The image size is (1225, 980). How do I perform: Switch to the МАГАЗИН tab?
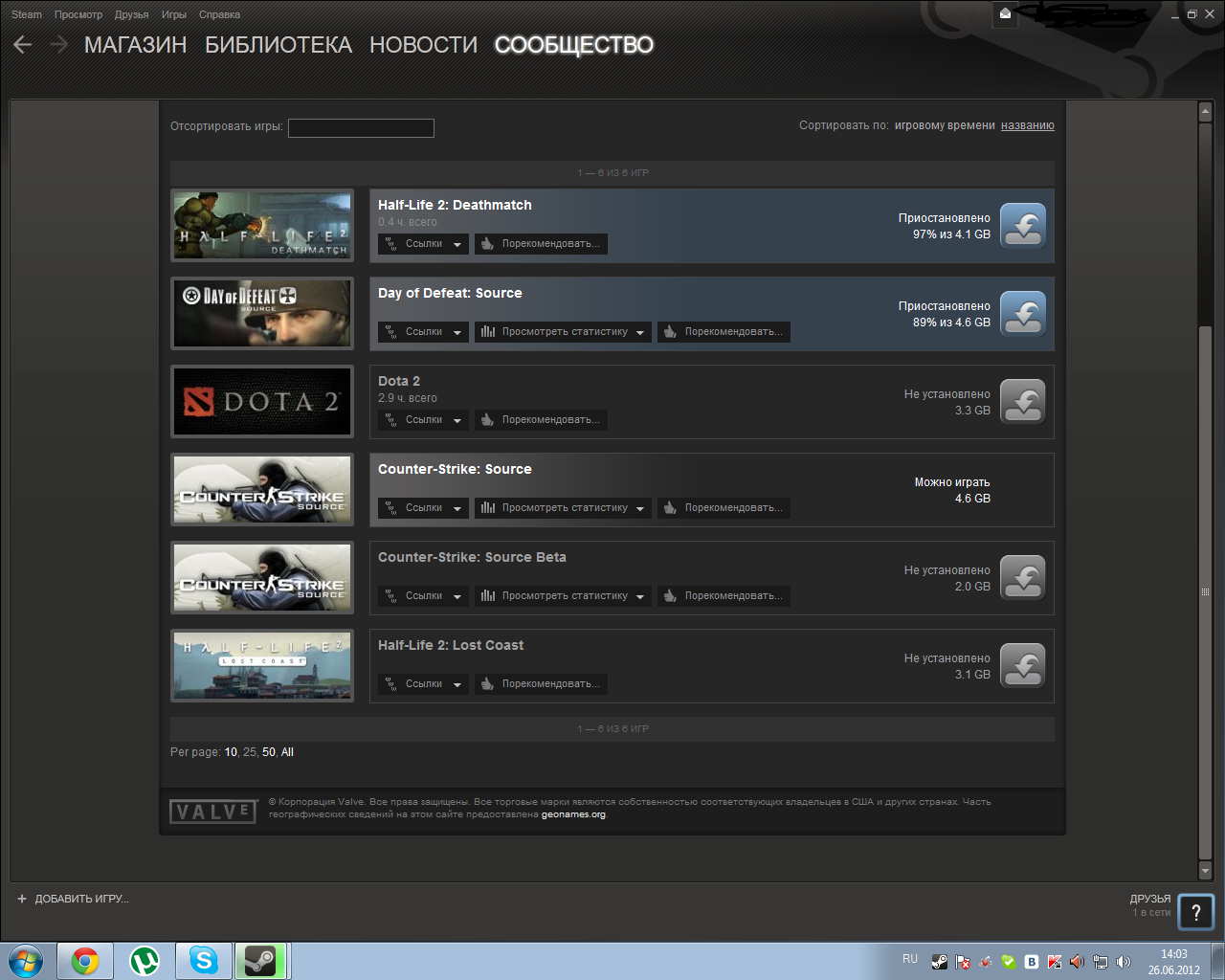pos(136,45)
